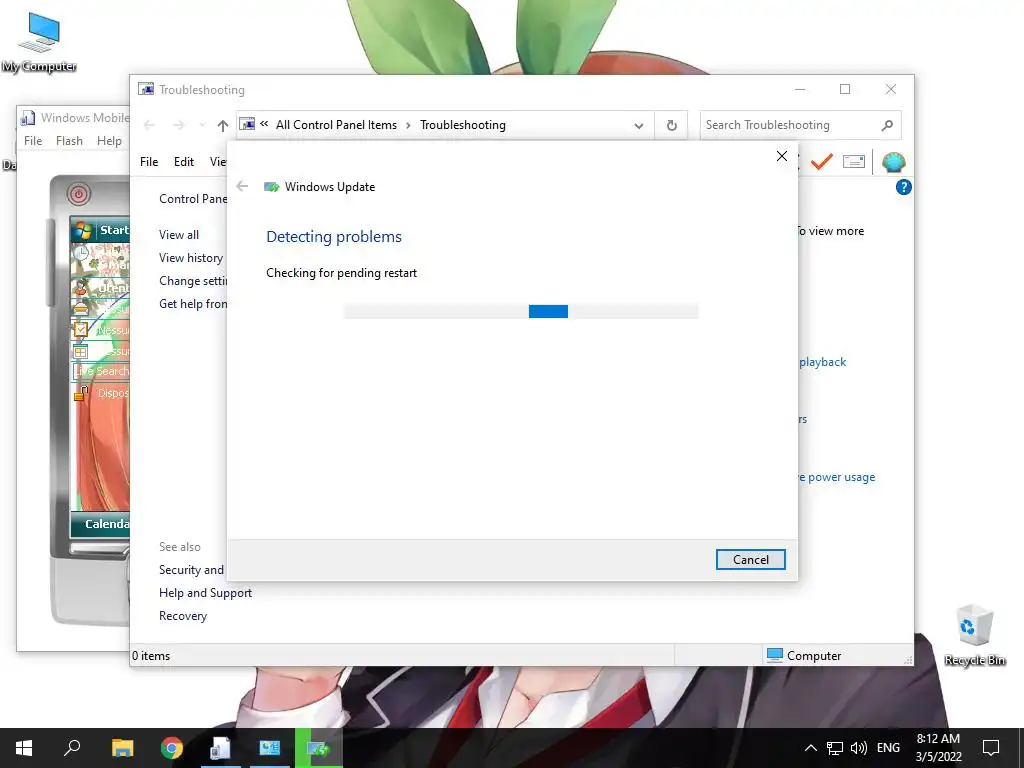
Task: Open File menu in Windows Mobile window
Action: tap(33, 140)
